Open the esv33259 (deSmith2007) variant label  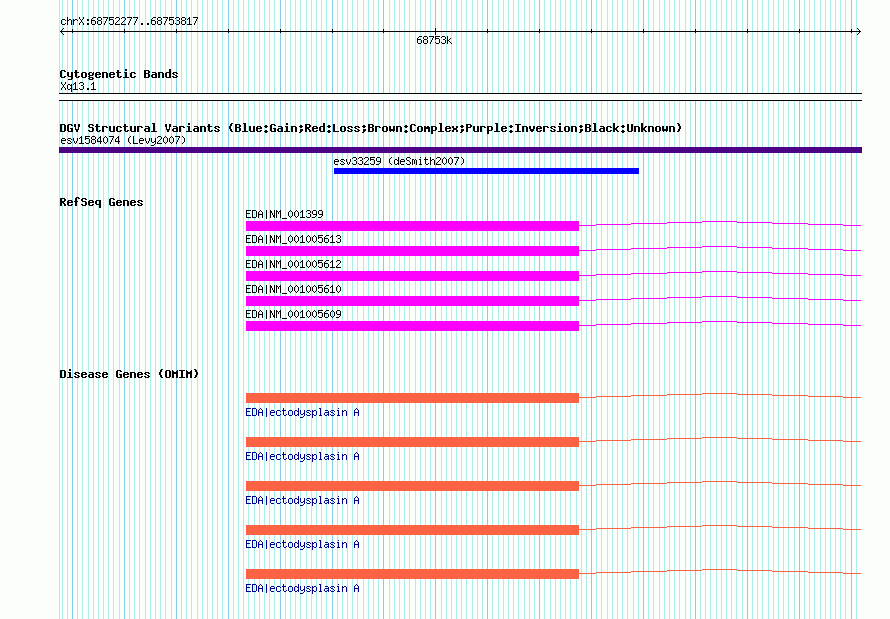tap(399, 162)
